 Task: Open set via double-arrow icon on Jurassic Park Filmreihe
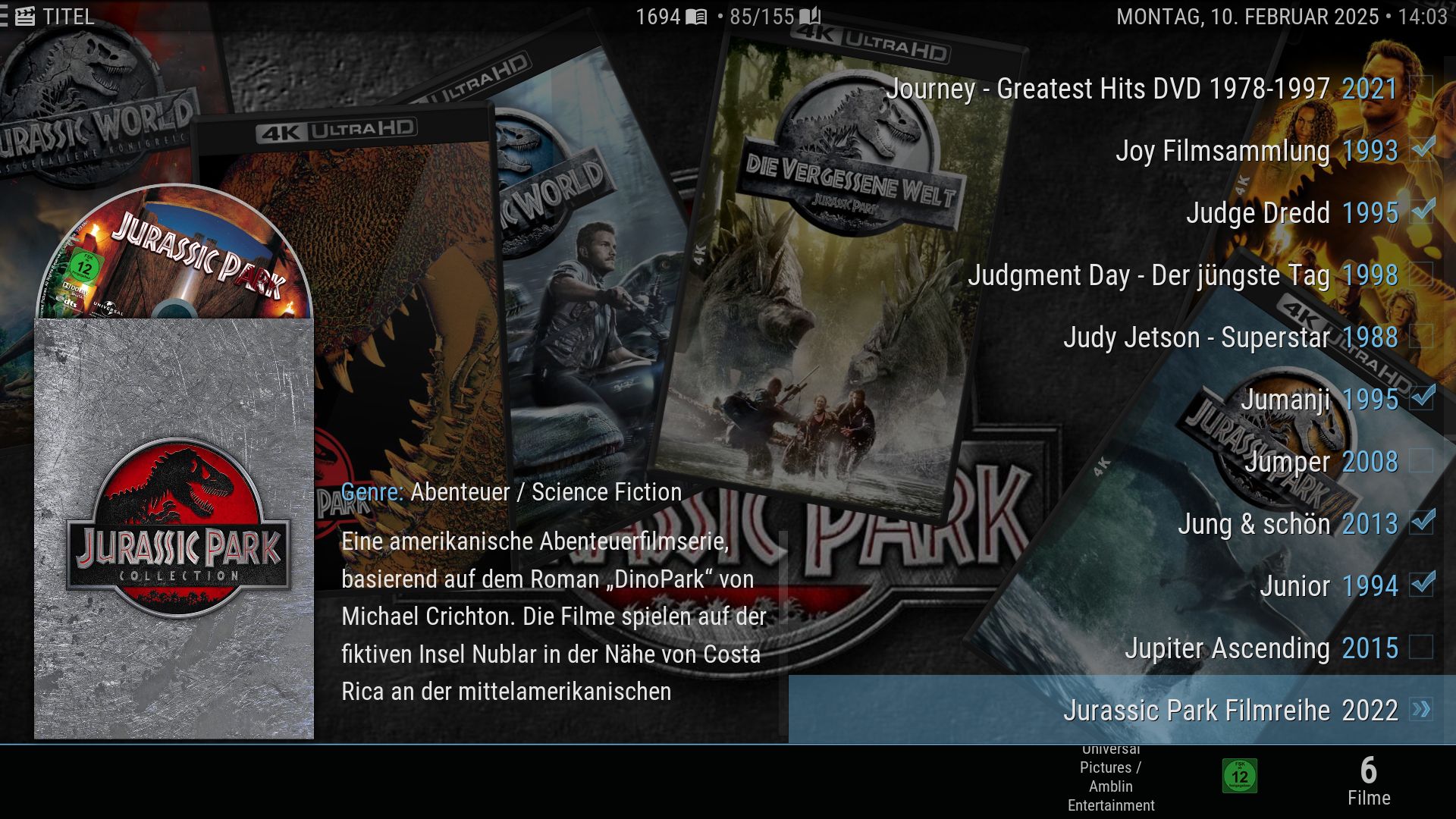[1421, 710]
